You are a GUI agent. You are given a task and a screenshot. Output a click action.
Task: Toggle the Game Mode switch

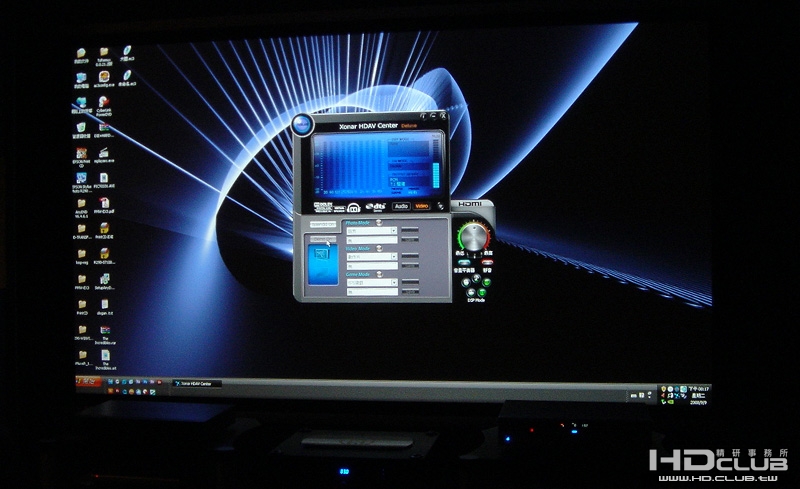coord(379,274)
